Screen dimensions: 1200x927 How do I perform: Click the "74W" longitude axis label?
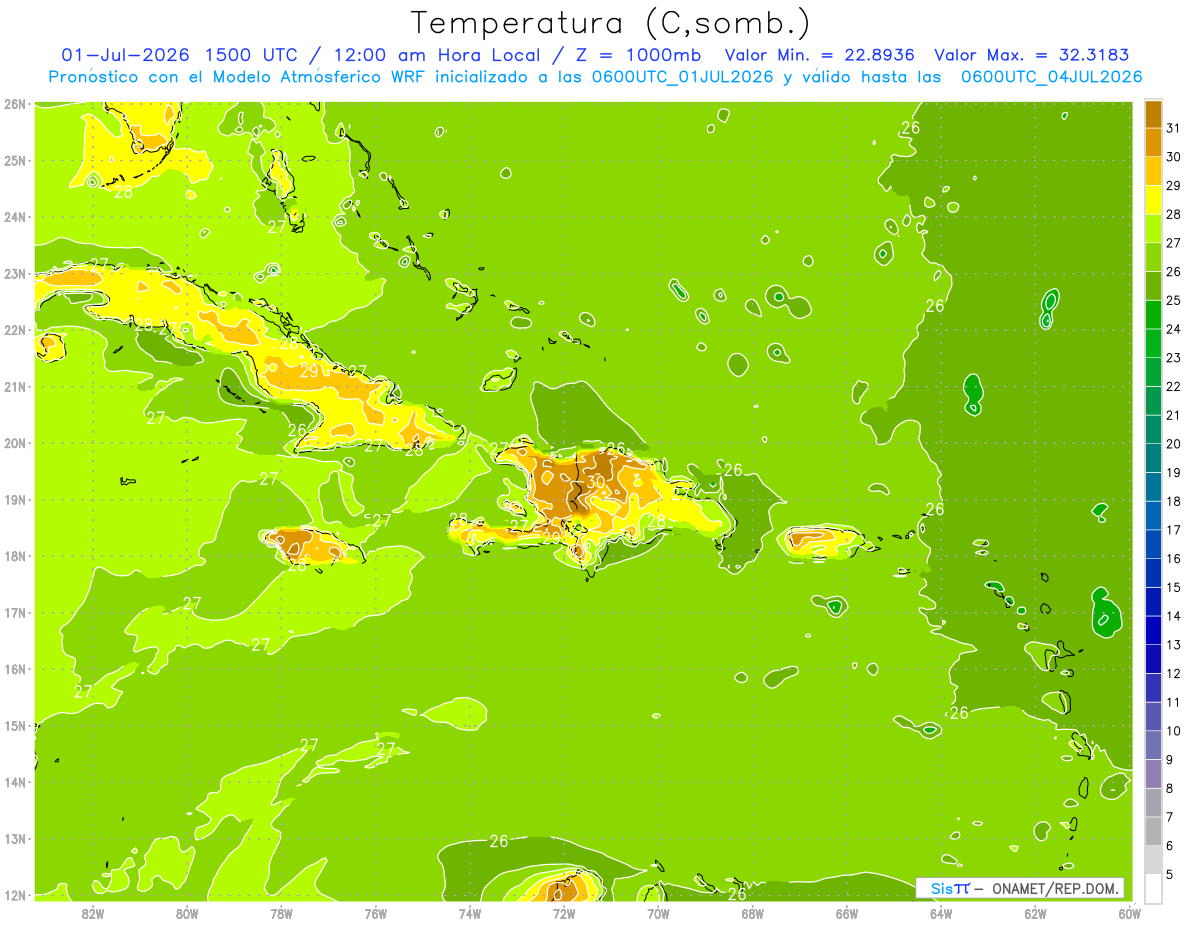470,913
